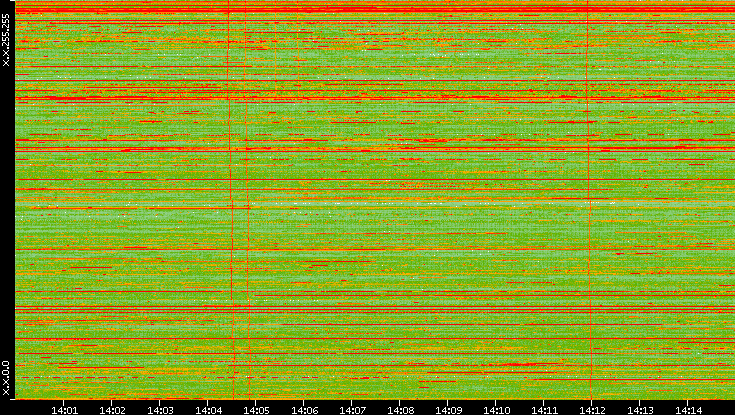Click the 14:08 time axis label
The height and width of the screenshot is (415, 735).
point(400,410)
